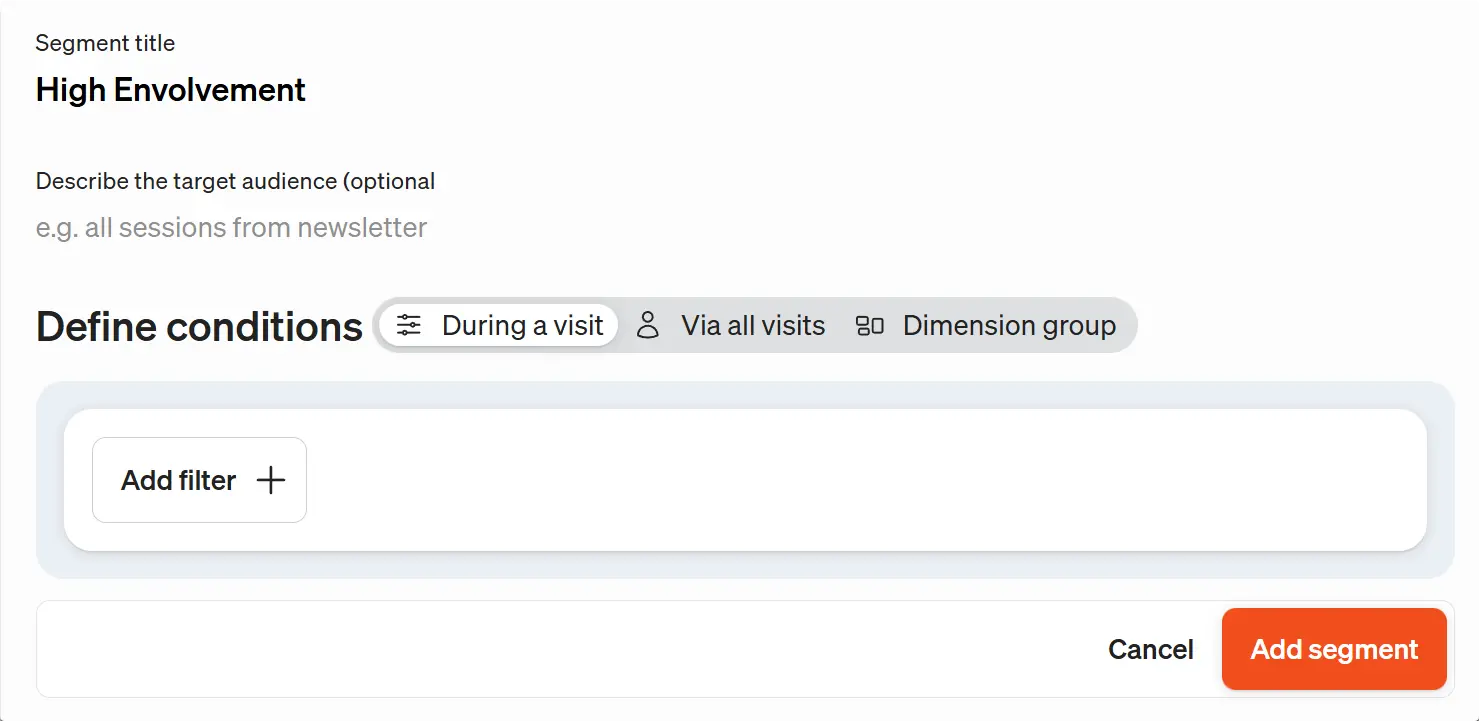The height and width of the screenshot is (721, 1479).
Task: Cancel creating this segment
Action: tap(1150, 649)
